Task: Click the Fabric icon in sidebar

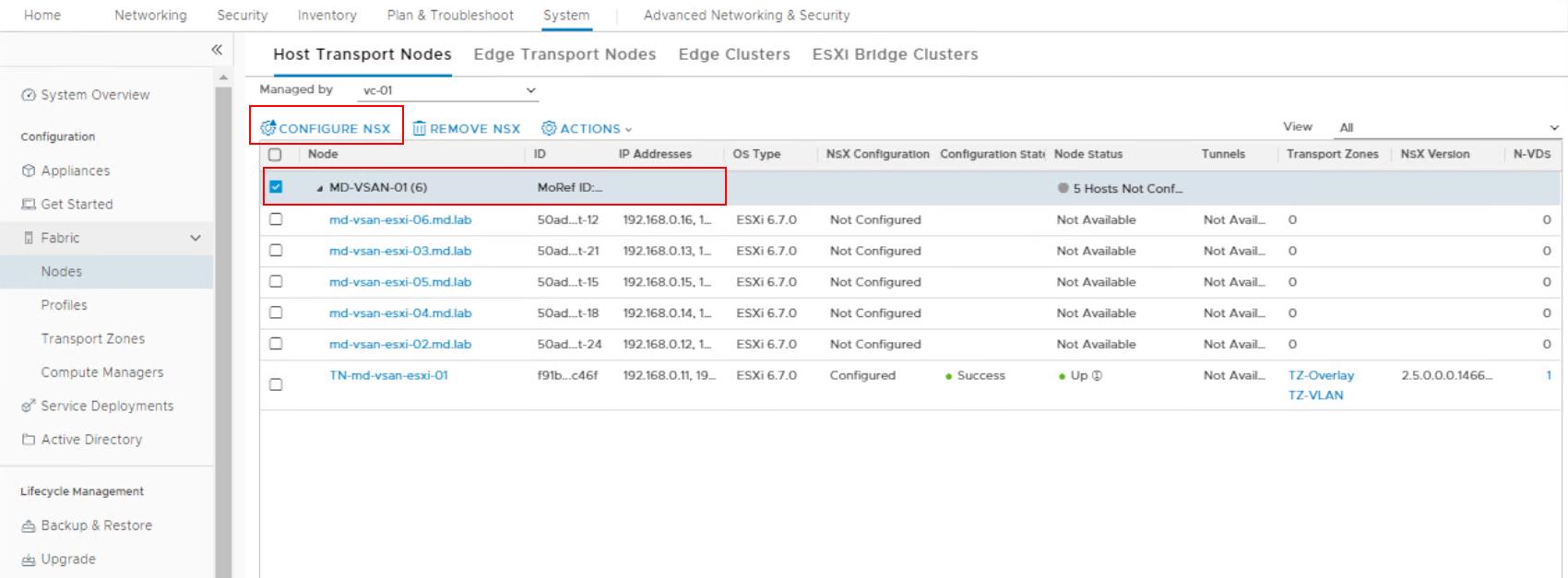Action: point(29,238)
